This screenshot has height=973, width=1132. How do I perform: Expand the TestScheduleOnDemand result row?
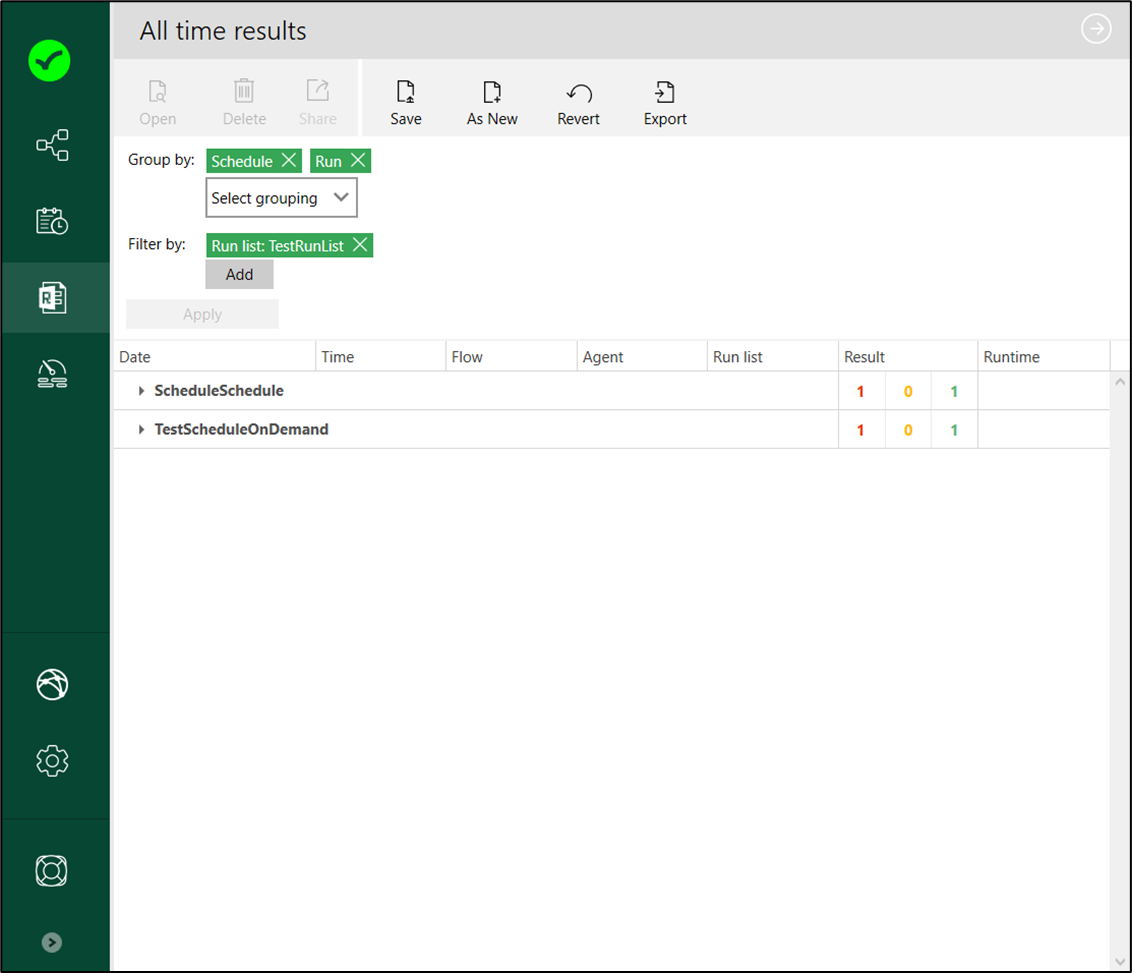tap(141, 429)
